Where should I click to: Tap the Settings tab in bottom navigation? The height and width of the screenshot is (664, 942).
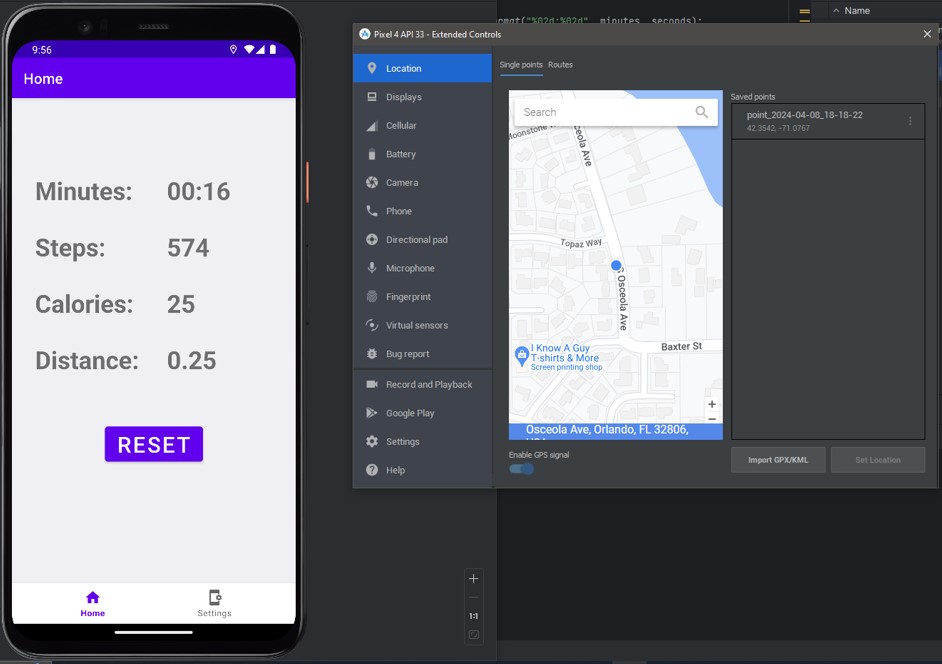coord(214,603)
